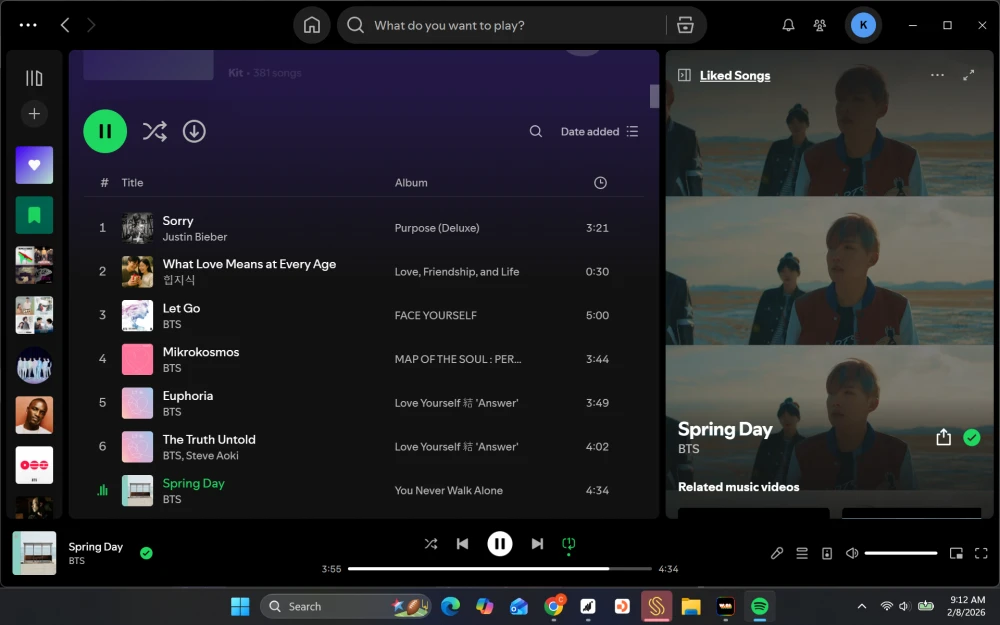Click the Browse icon in search bar
The height and width of the screenshot is (625, 1000).
click(x=685, y=25)
